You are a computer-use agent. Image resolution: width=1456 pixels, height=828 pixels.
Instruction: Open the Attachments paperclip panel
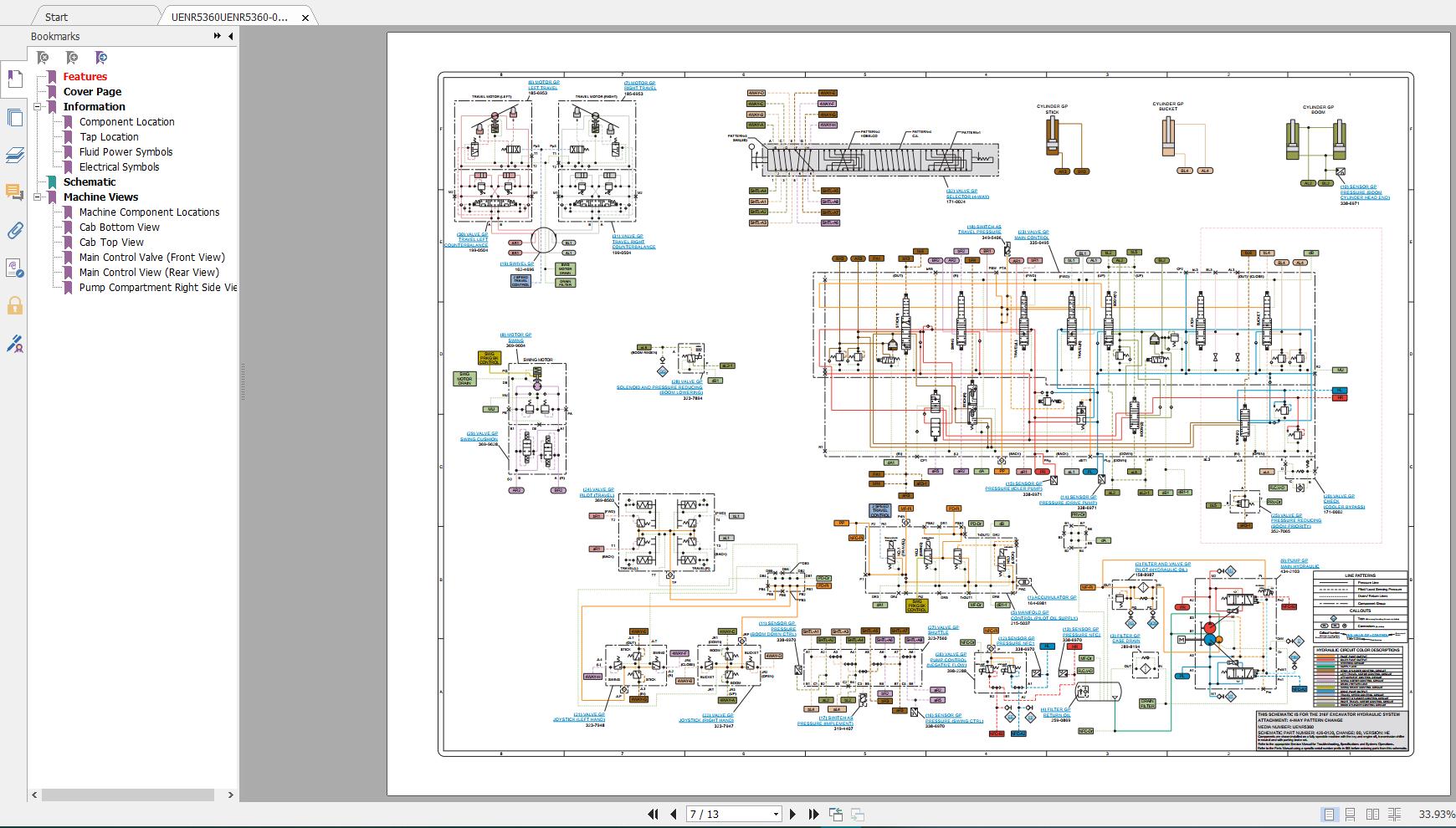click(x=14, y=231)
